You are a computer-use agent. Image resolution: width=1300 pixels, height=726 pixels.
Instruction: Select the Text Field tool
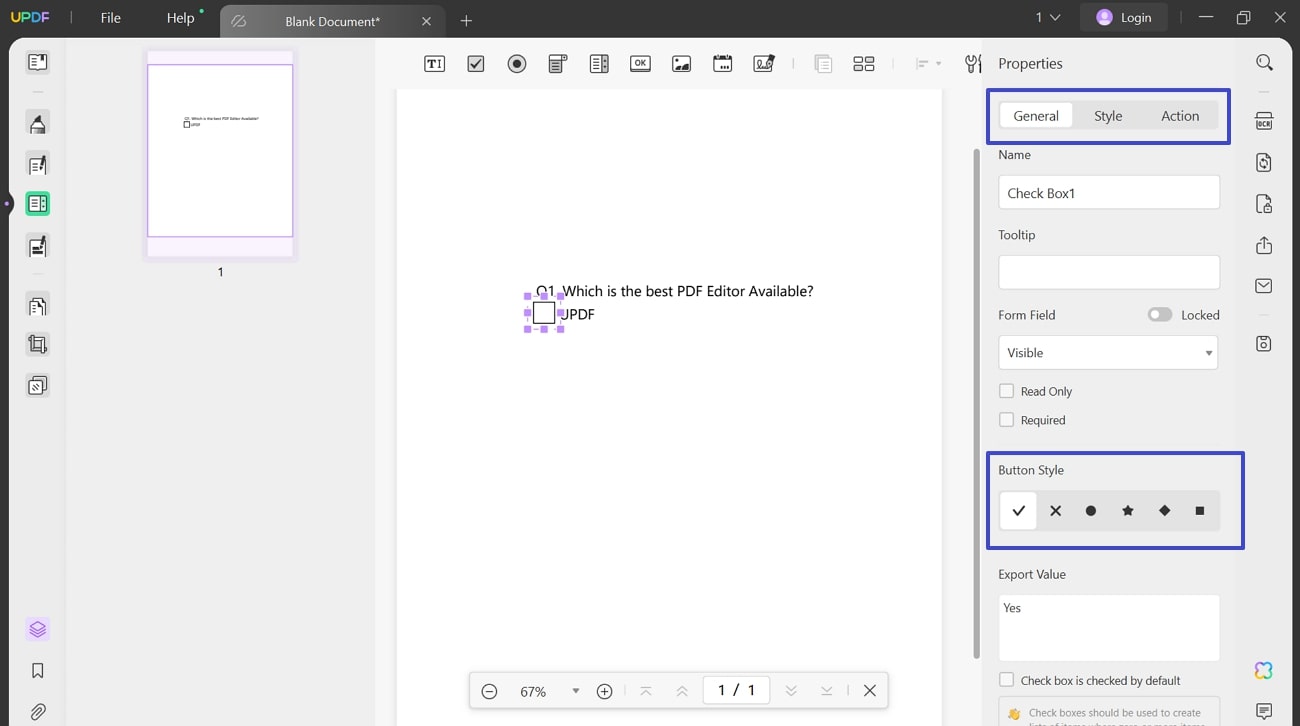pyautogui.click(x=434, y=63)
